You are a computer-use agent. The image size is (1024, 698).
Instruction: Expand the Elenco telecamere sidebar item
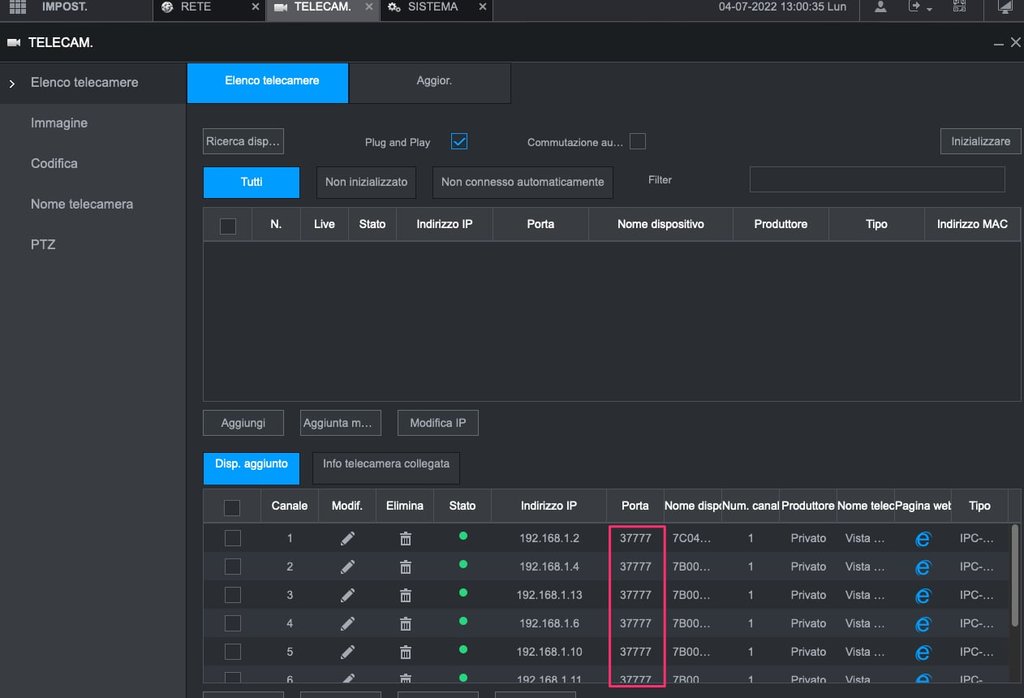(84, 82)
